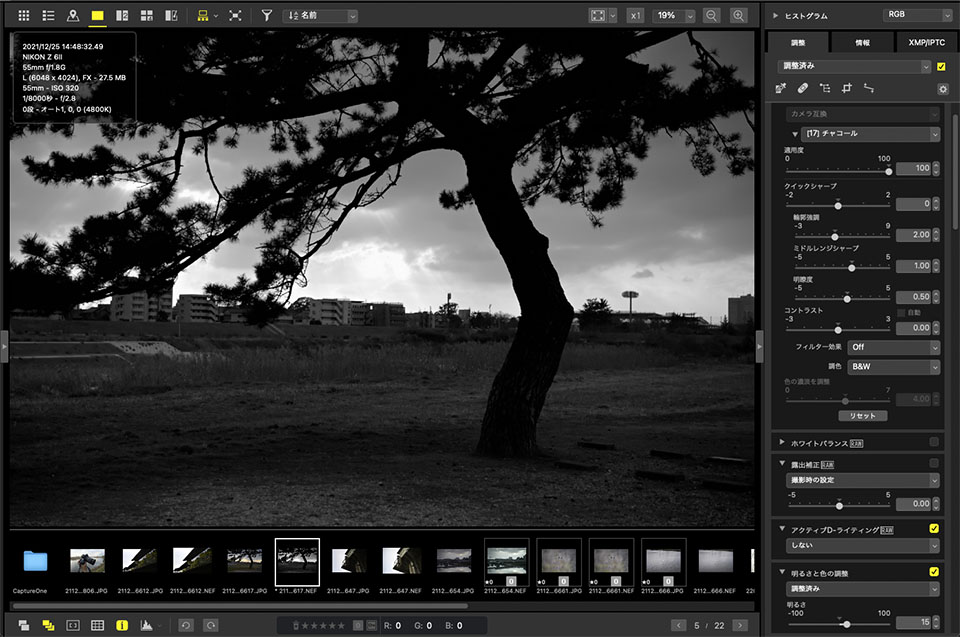Uncheck the 明るさと色の調整 checkbox
The height and width of the screenshot is (637, 960).
934,571
